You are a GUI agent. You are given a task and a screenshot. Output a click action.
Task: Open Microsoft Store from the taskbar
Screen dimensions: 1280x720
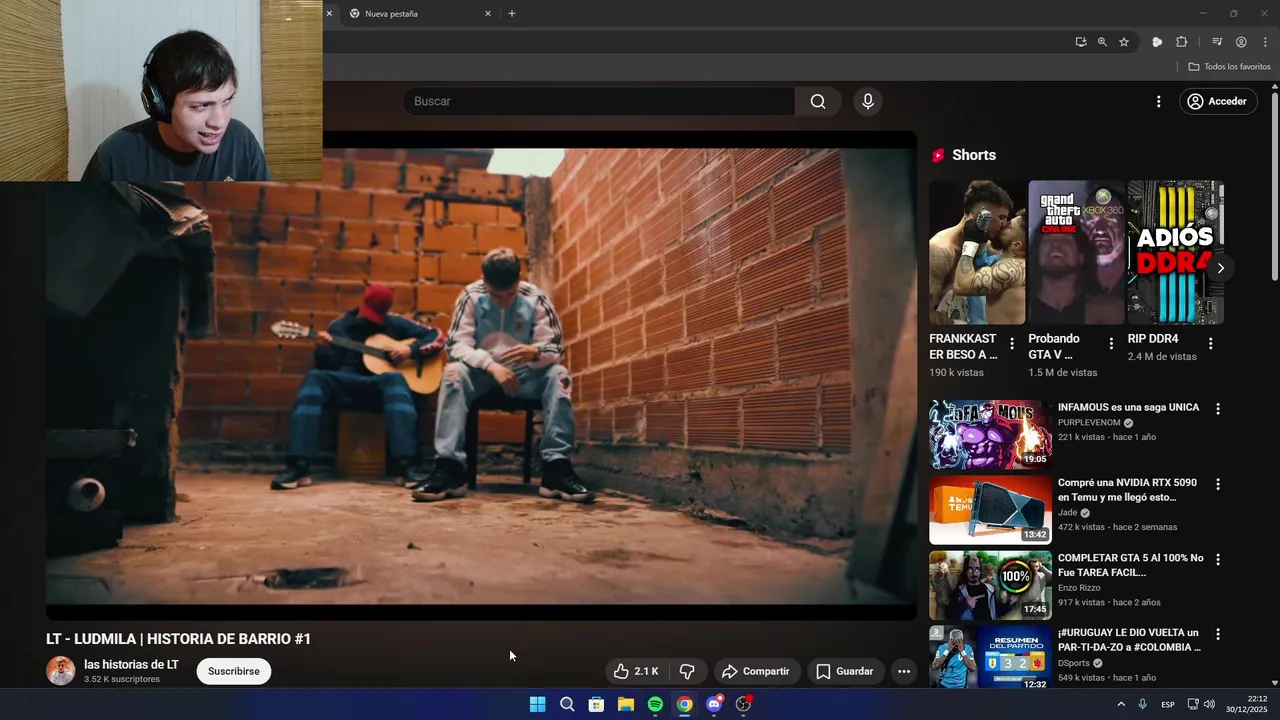coord(596,704)
